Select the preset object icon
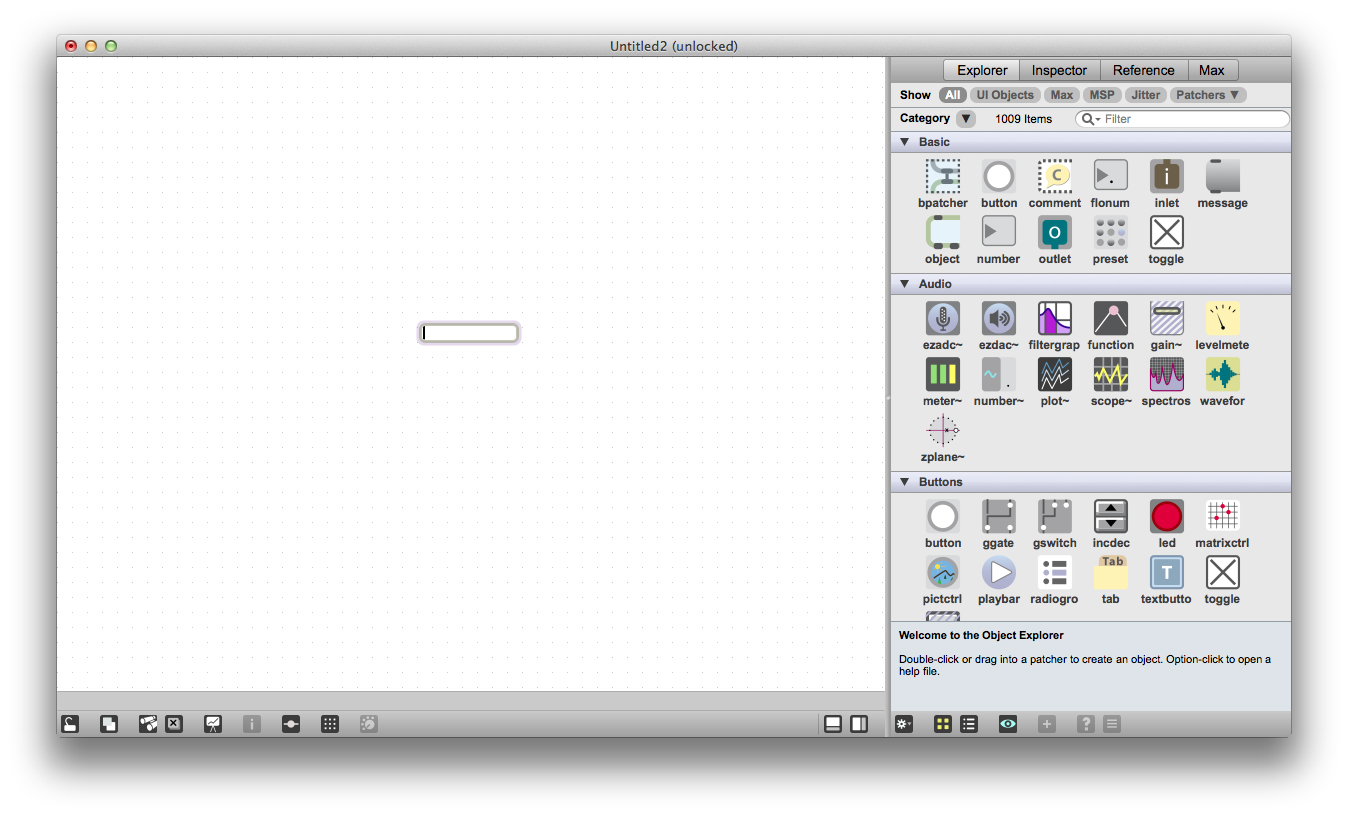Viewport: 1348px width, 816px height. 1110,233
